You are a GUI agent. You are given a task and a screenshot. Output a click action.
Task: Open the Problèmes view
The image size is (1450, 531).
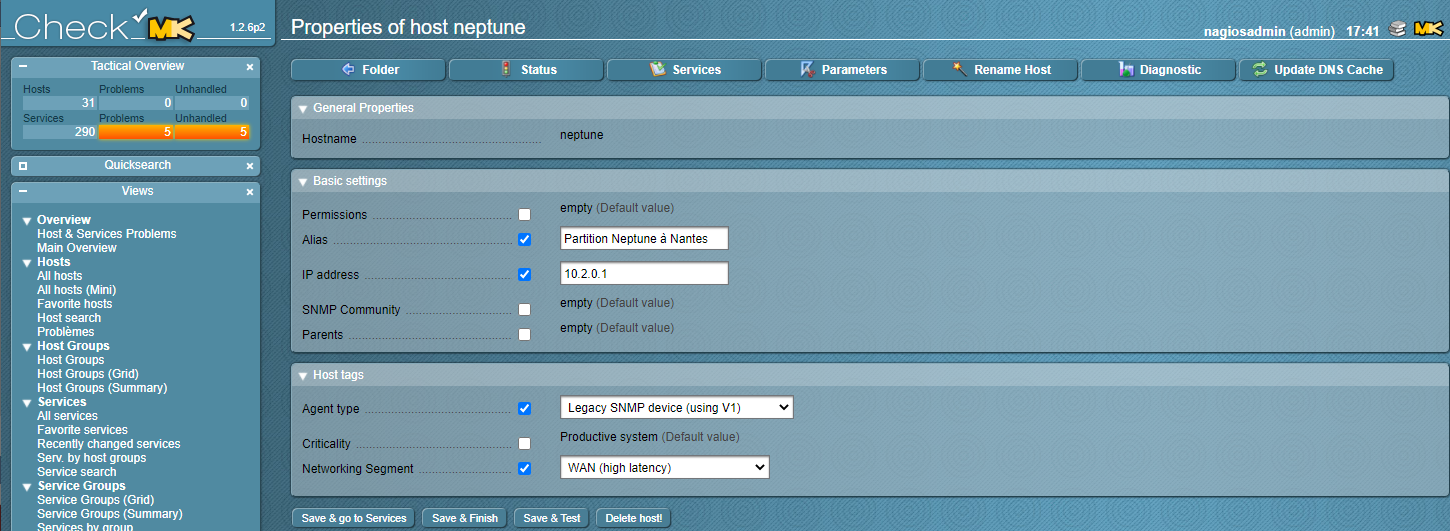66,332
